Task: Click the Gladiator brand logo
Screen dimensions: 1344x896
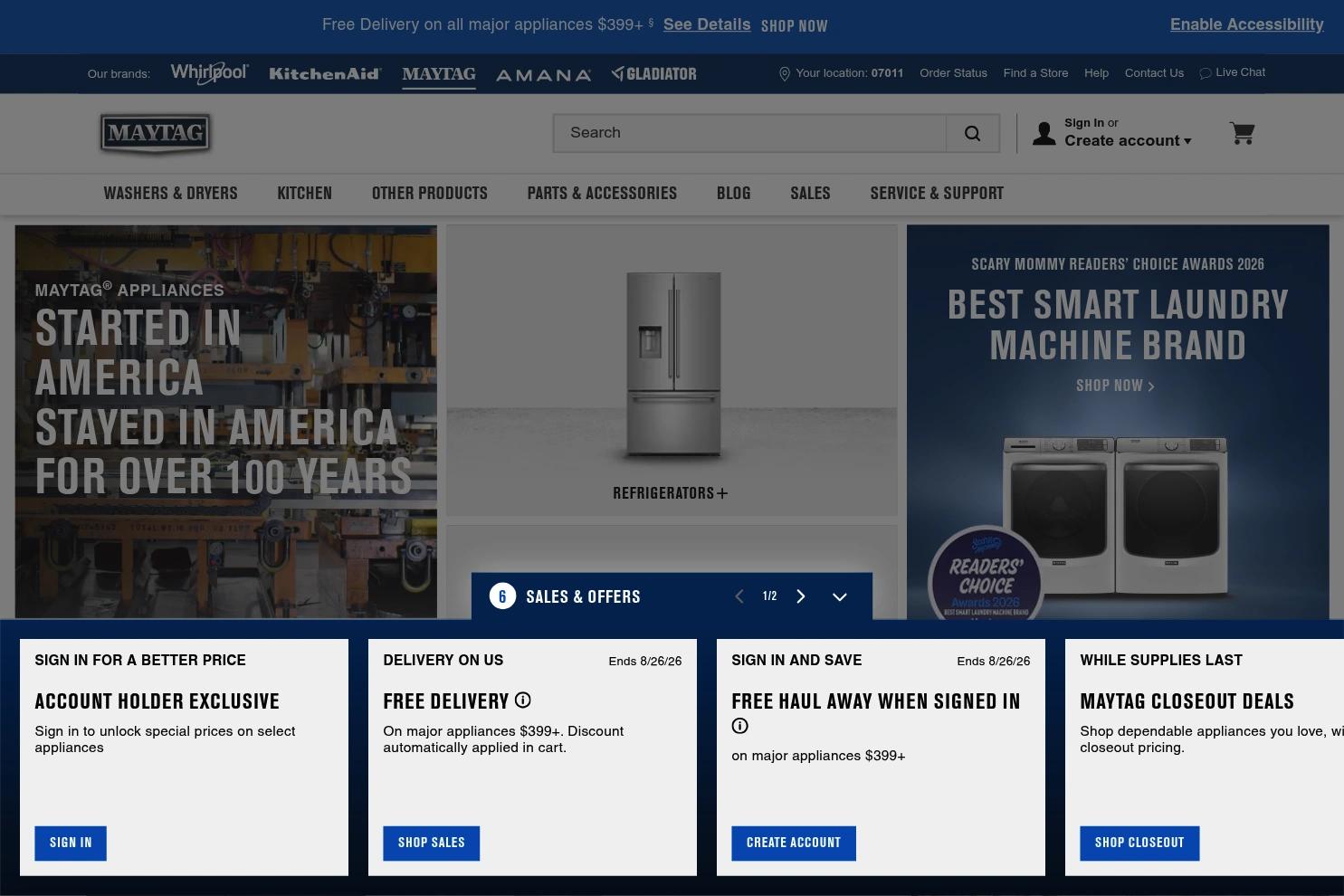Action: [x=654, y=73]
